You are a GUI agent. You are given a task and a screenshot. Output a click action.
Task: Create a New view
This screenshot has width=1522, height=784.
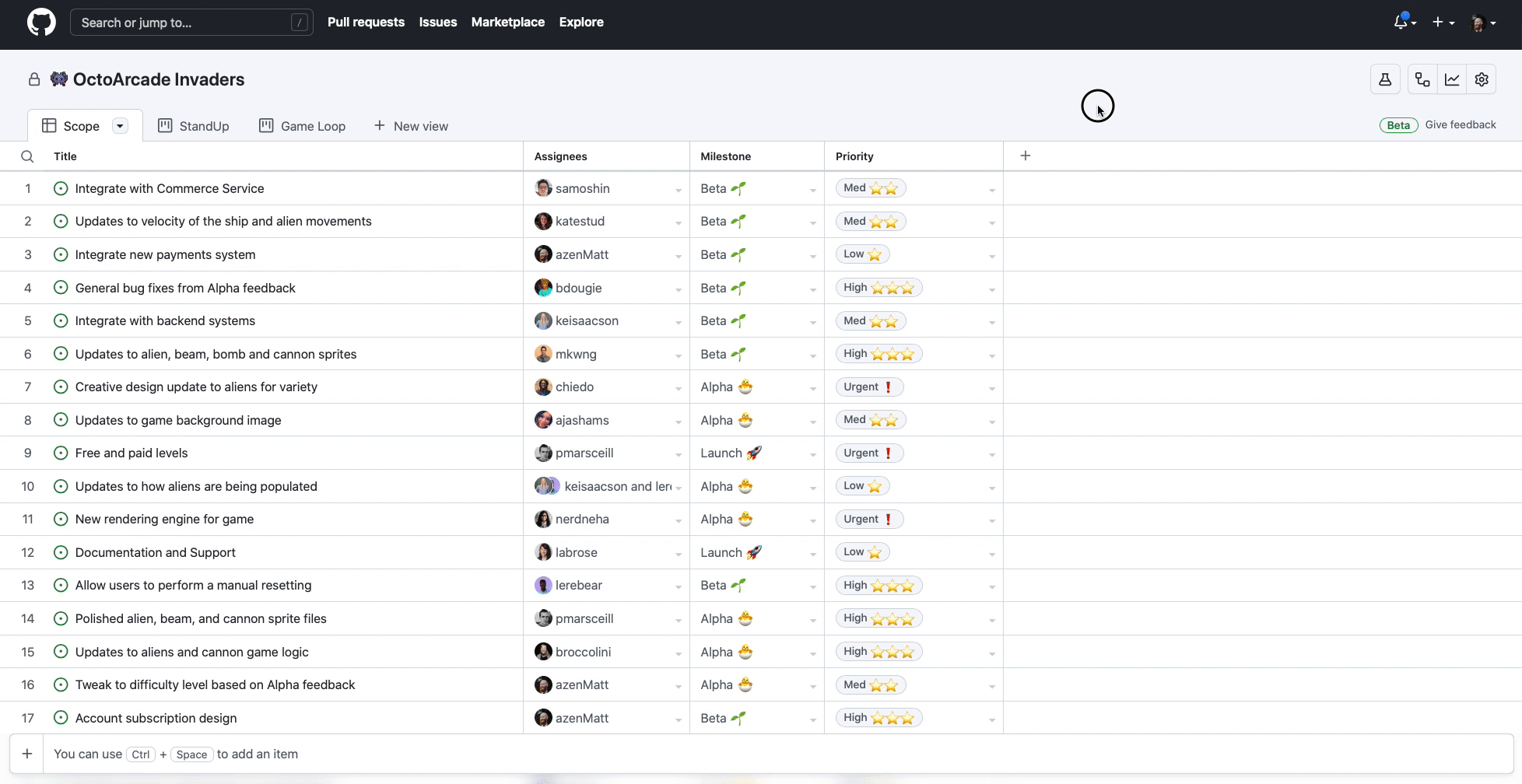coord(411,126)
